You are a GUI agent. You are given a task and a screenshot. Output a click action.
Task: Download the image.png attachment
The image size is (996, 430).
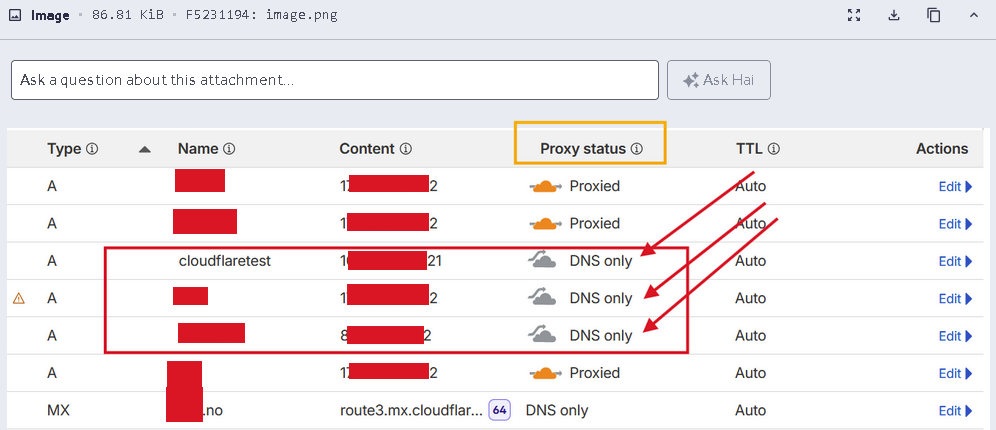(894, 15)
